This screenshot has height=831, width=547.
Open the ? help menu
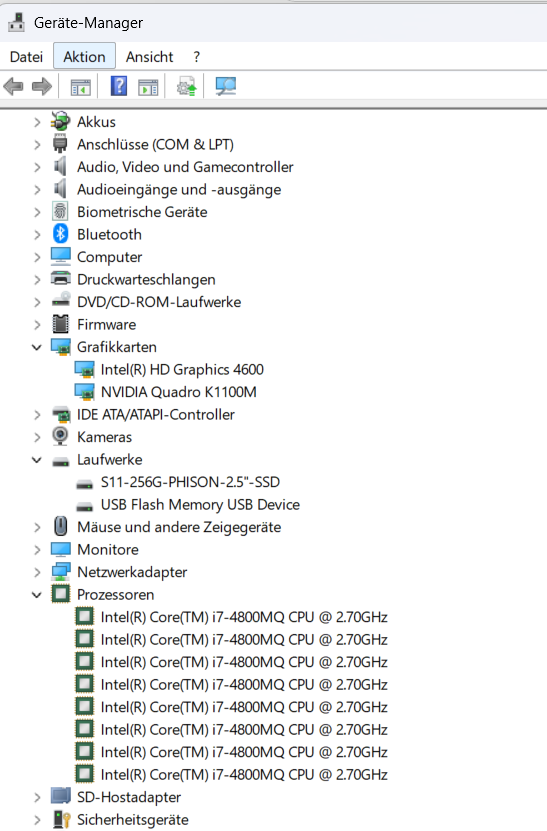(x=197, y=57)
